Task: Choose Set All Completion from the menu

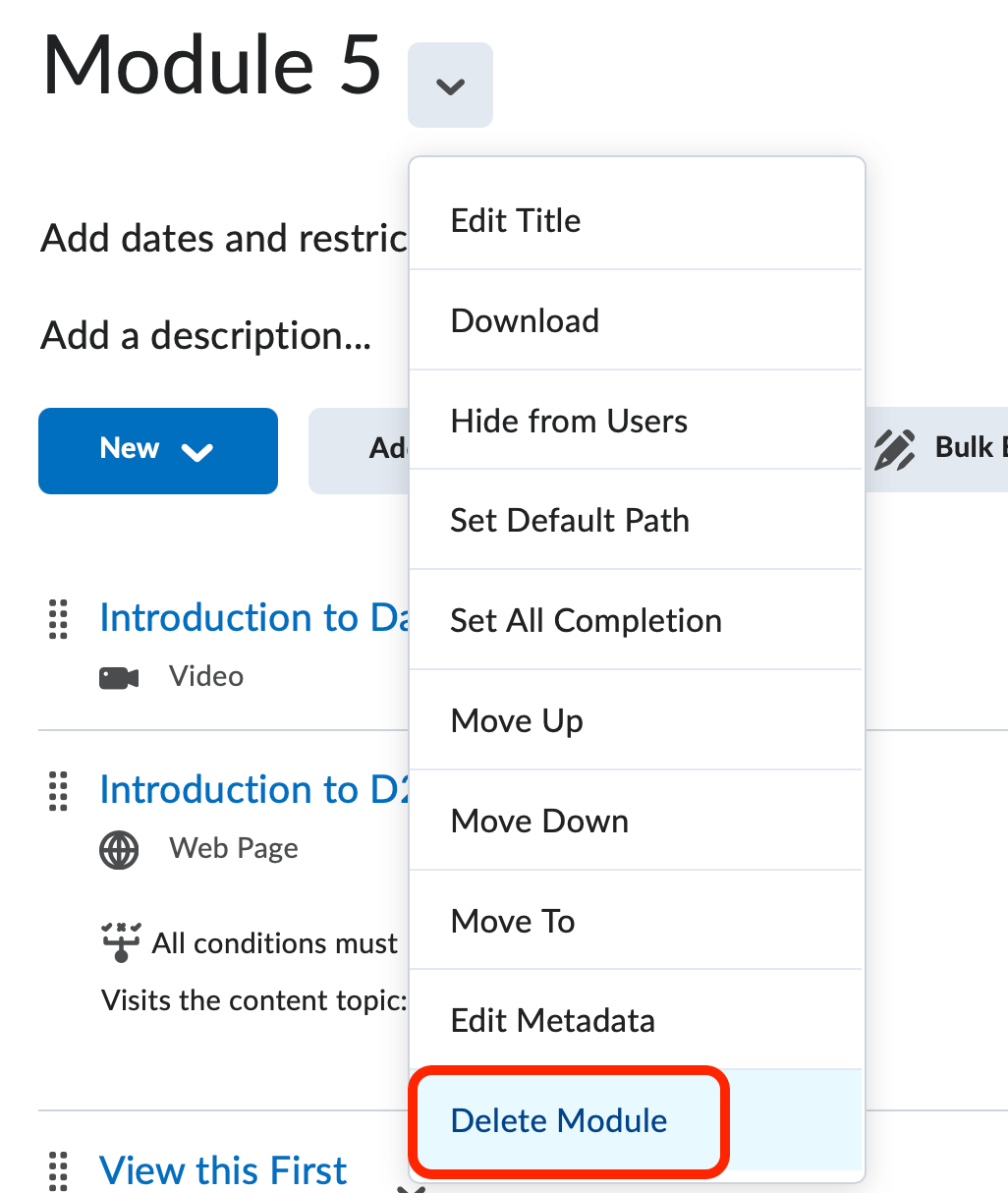Action: (x=586, y=620)
